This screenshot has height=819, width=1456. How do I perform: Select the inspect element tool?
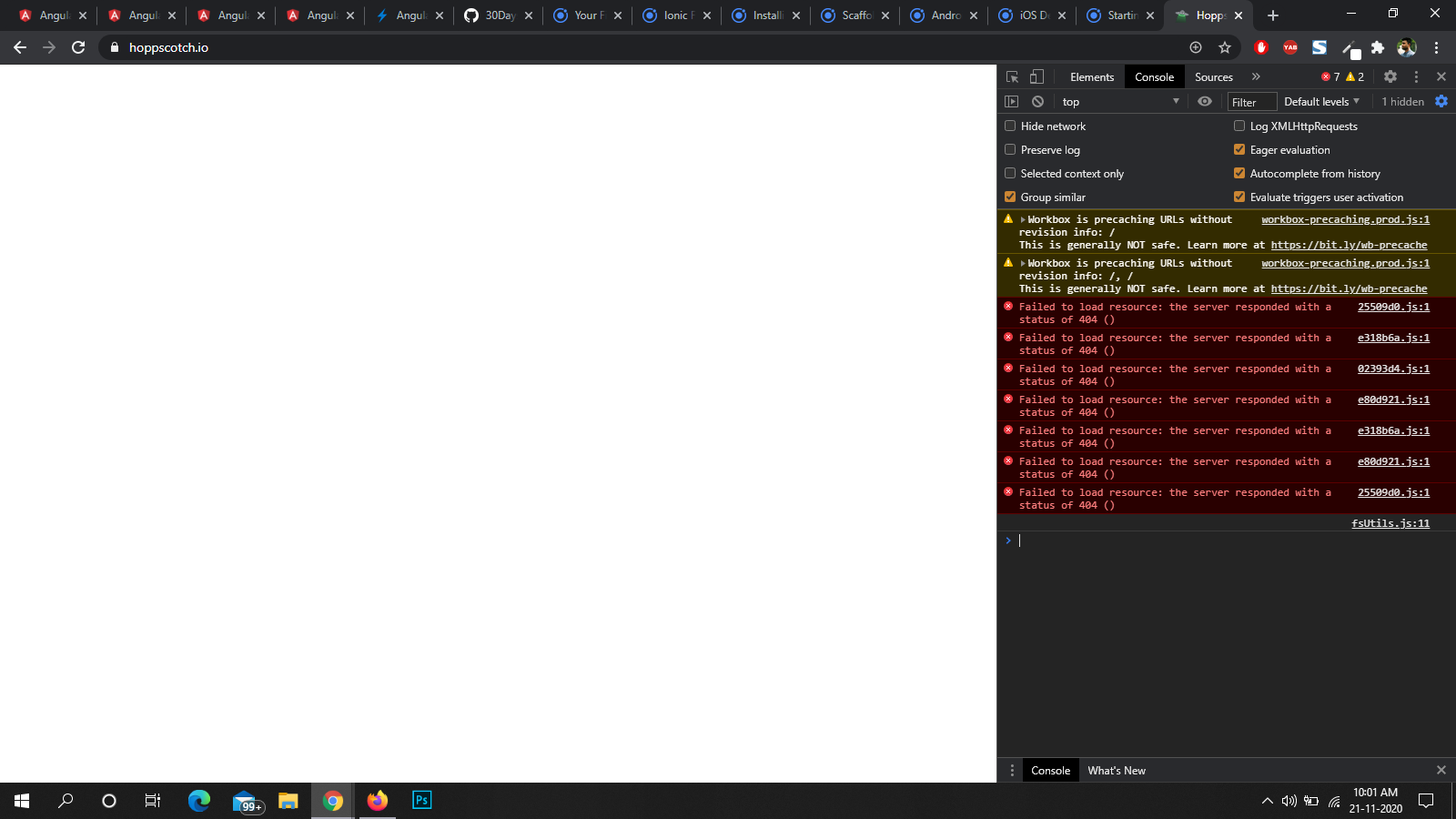click(1010, 76)
